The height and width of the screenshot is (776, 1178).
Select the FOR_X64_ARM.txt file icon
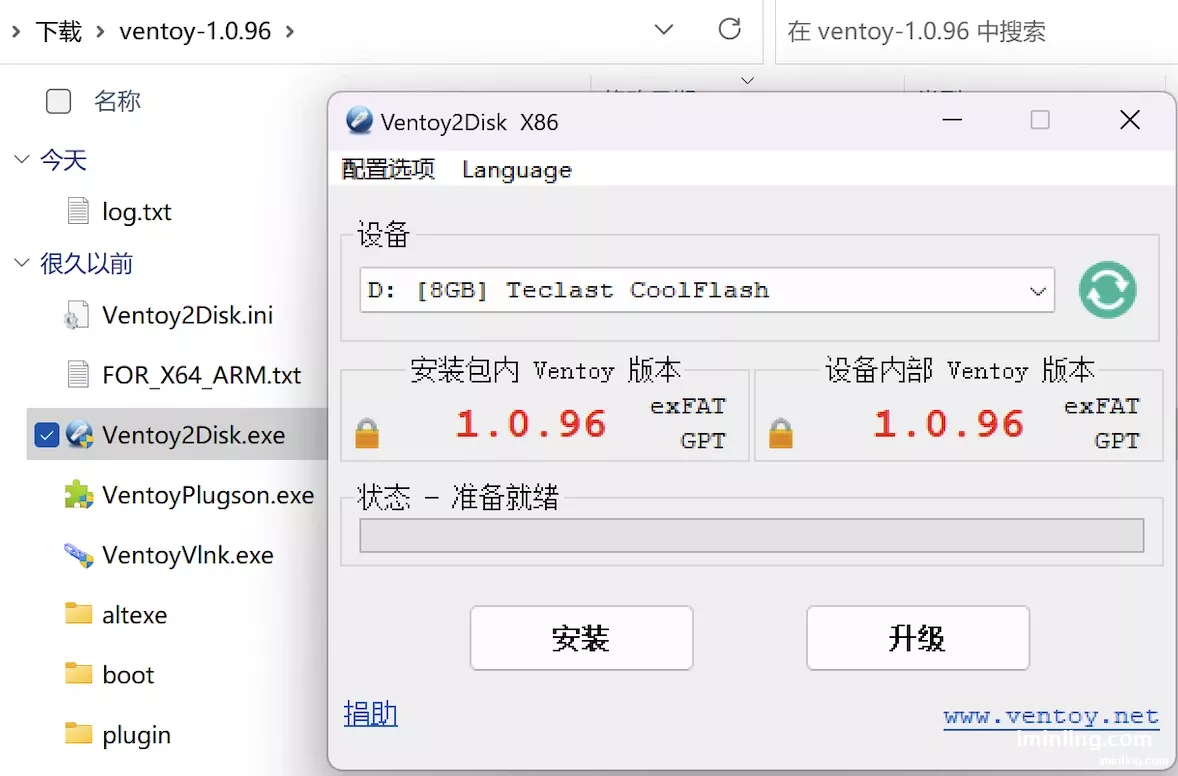pyautogui.click(x=78, y=373)
